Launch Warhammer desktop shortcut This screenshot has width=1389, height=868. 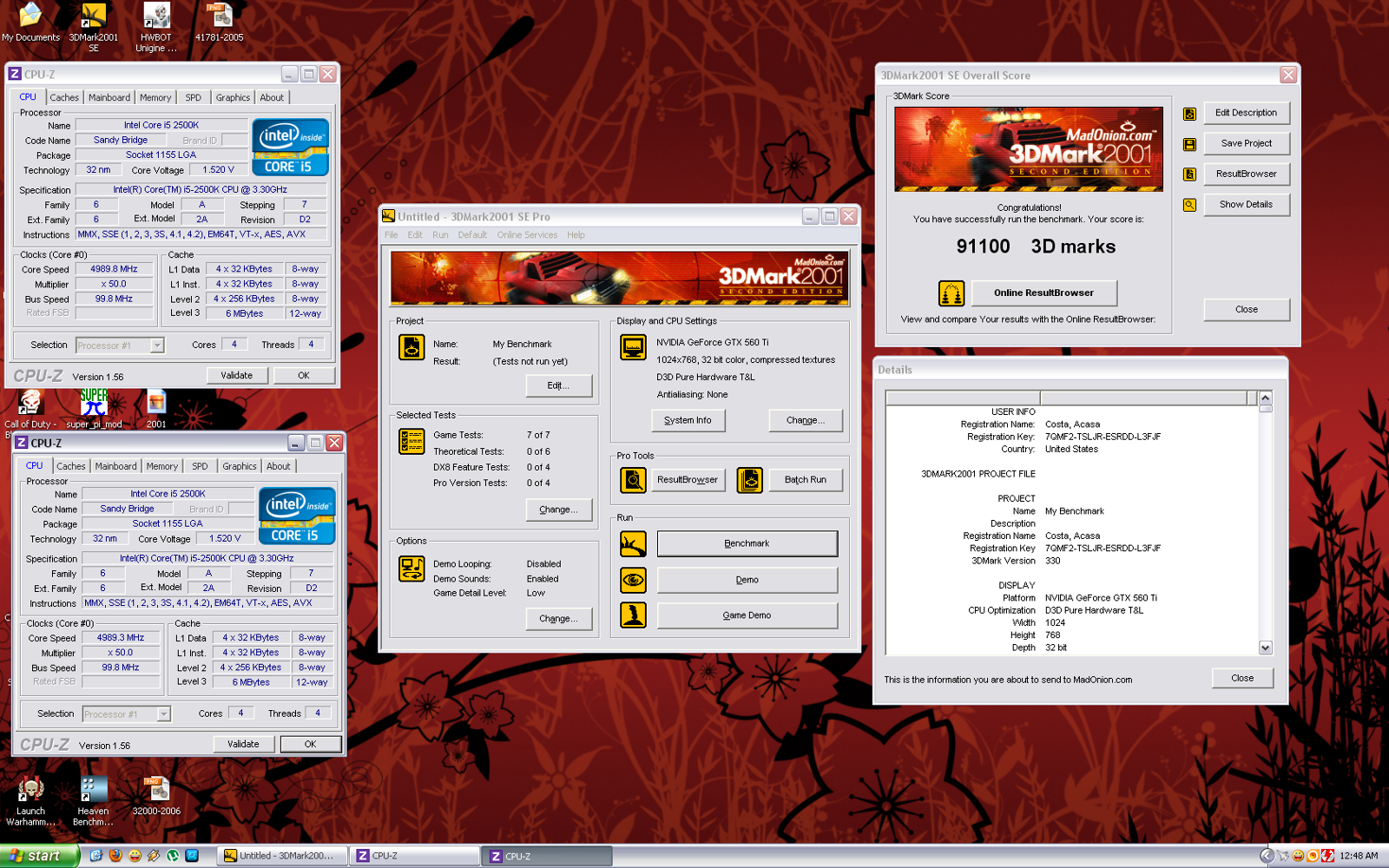tap(30, 801)
